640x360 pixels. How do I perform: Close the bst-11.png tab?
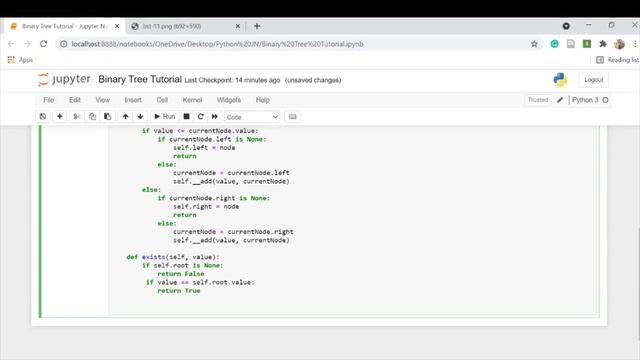238,26
